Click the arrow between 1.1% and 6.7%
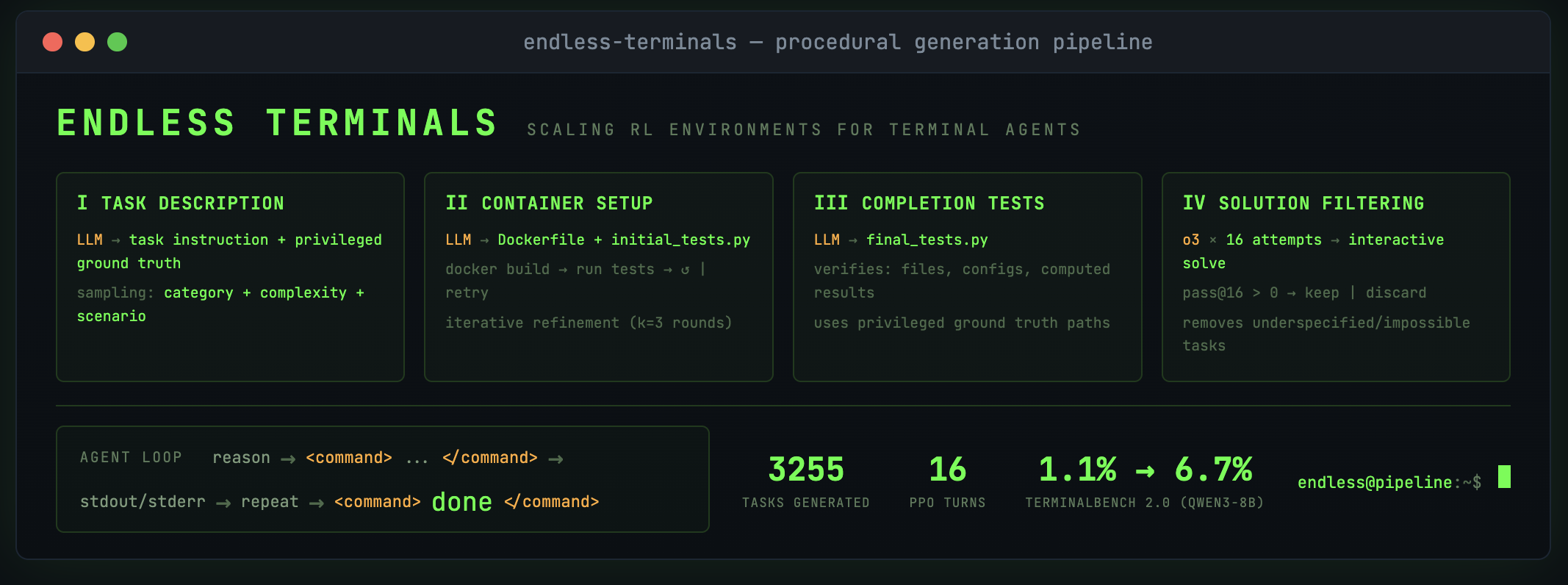The height and width of the screenshot is (585, 1568). [x=1145, y=470]
